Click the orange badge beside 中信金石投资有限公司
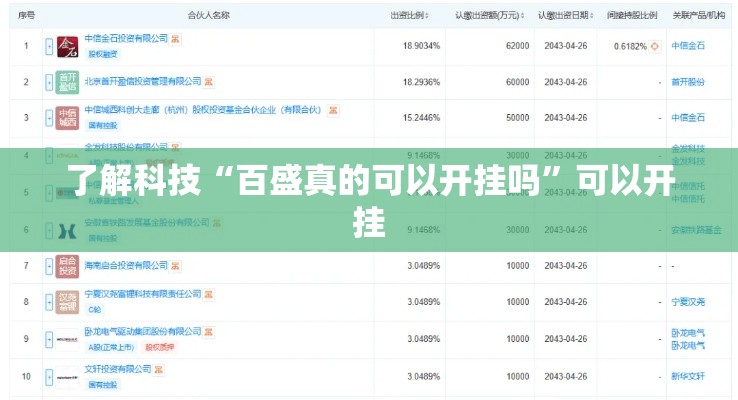The width and height of the screenshot is (738, 400). [x=175, y=39]
